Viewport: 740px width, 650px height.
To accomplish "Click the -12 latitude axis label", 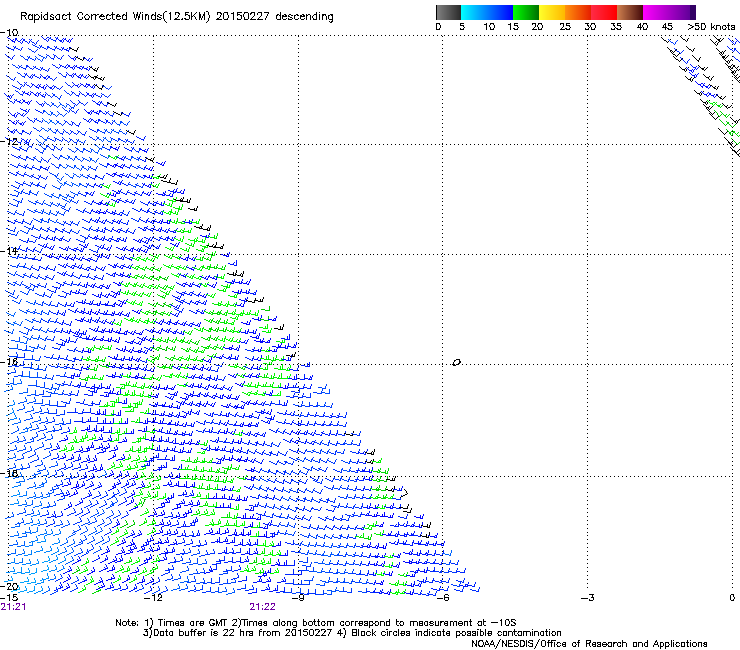I will (x=9, y=142).
